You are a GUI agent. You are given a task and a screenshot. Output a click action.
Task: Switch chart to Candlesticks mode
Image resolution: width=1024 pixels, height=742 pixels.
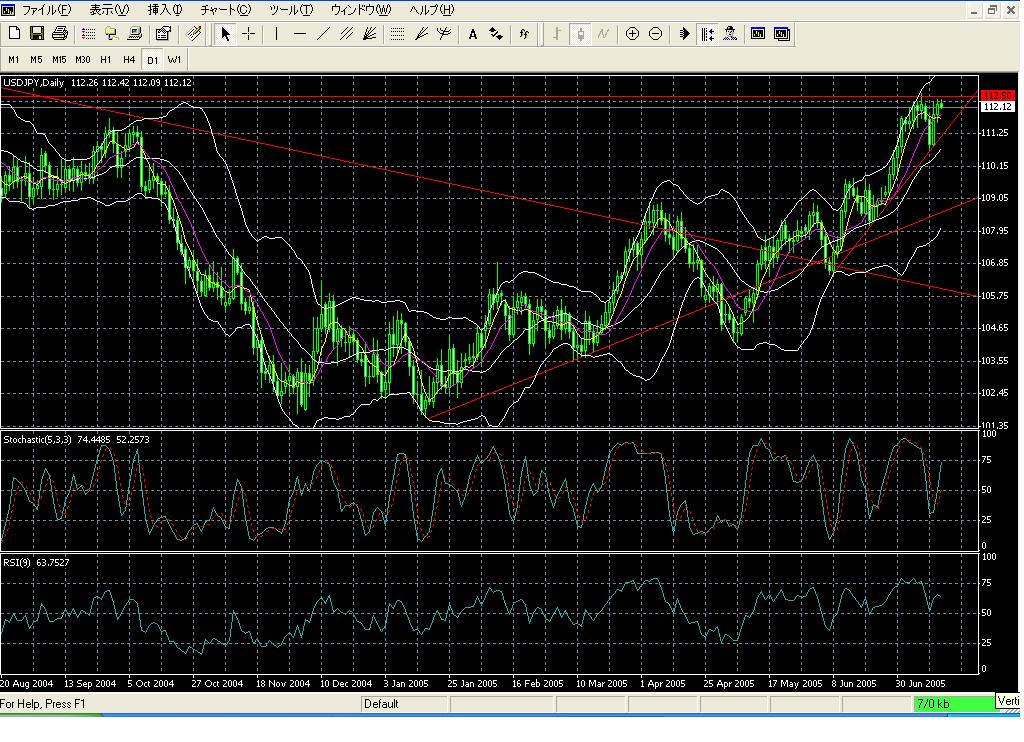click(x=580, y=34)
